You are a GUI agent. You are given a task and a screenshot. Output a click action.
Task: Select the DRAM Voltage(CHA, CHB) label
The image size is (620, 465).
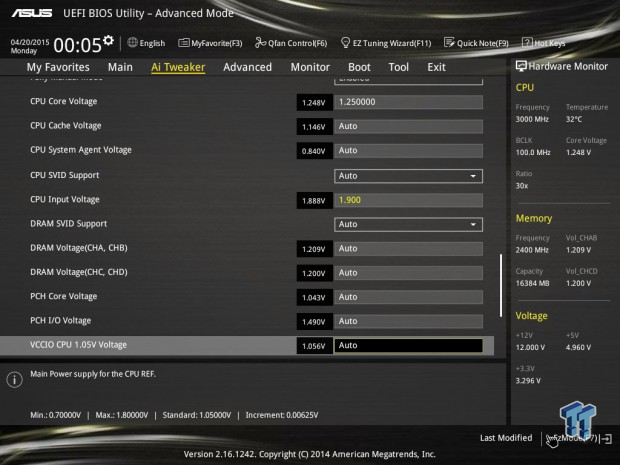(79, 248)
